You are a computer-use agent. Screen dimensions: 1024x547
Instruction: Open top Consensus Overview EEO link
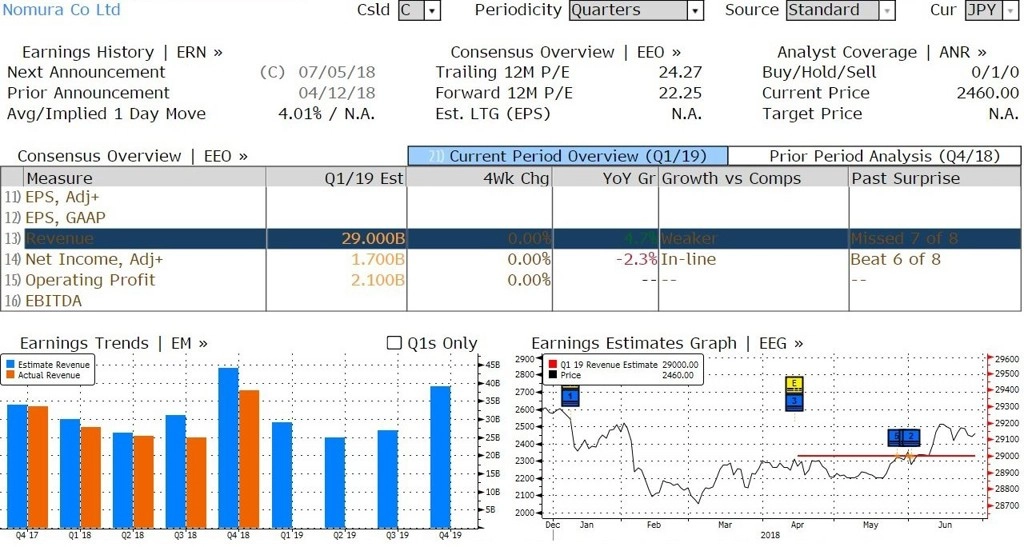click(x=566, y=52)
